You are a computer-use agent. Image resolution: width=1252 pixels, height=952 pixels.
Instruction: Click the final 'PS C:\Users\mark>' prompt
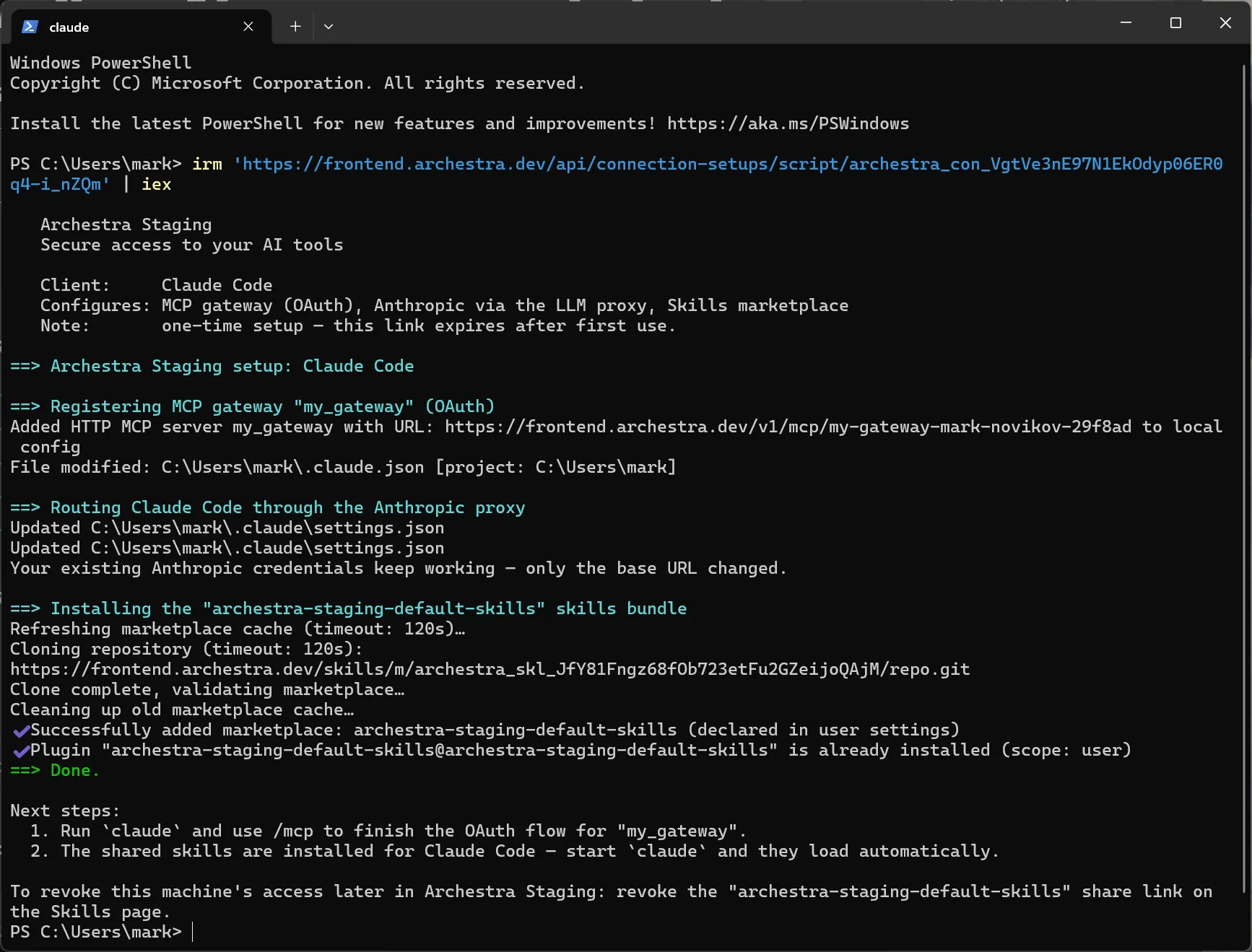96,932
